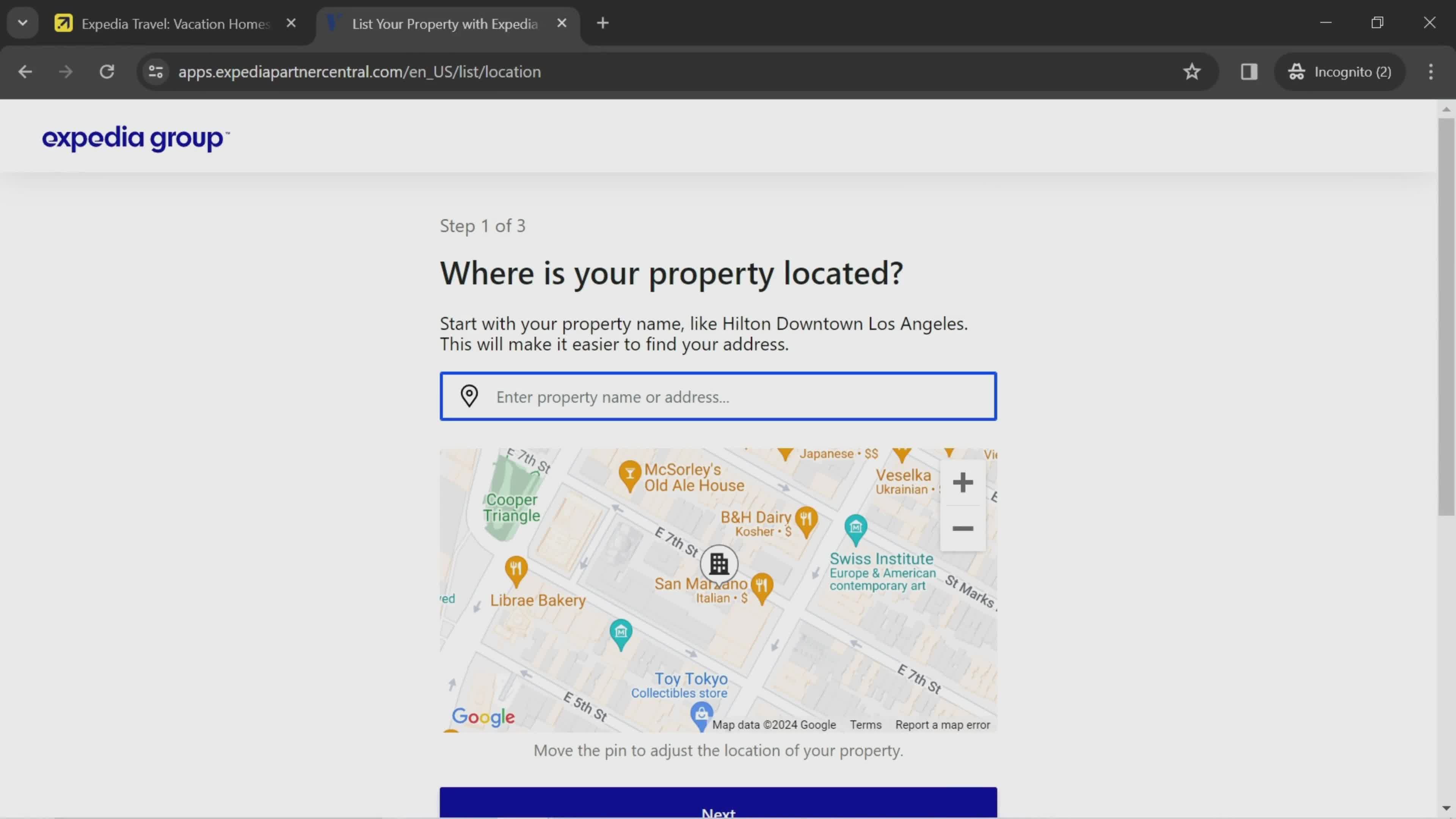The width and height of the screenshot is (1456, 819).
Task: View site information icon
Action: 155,72
